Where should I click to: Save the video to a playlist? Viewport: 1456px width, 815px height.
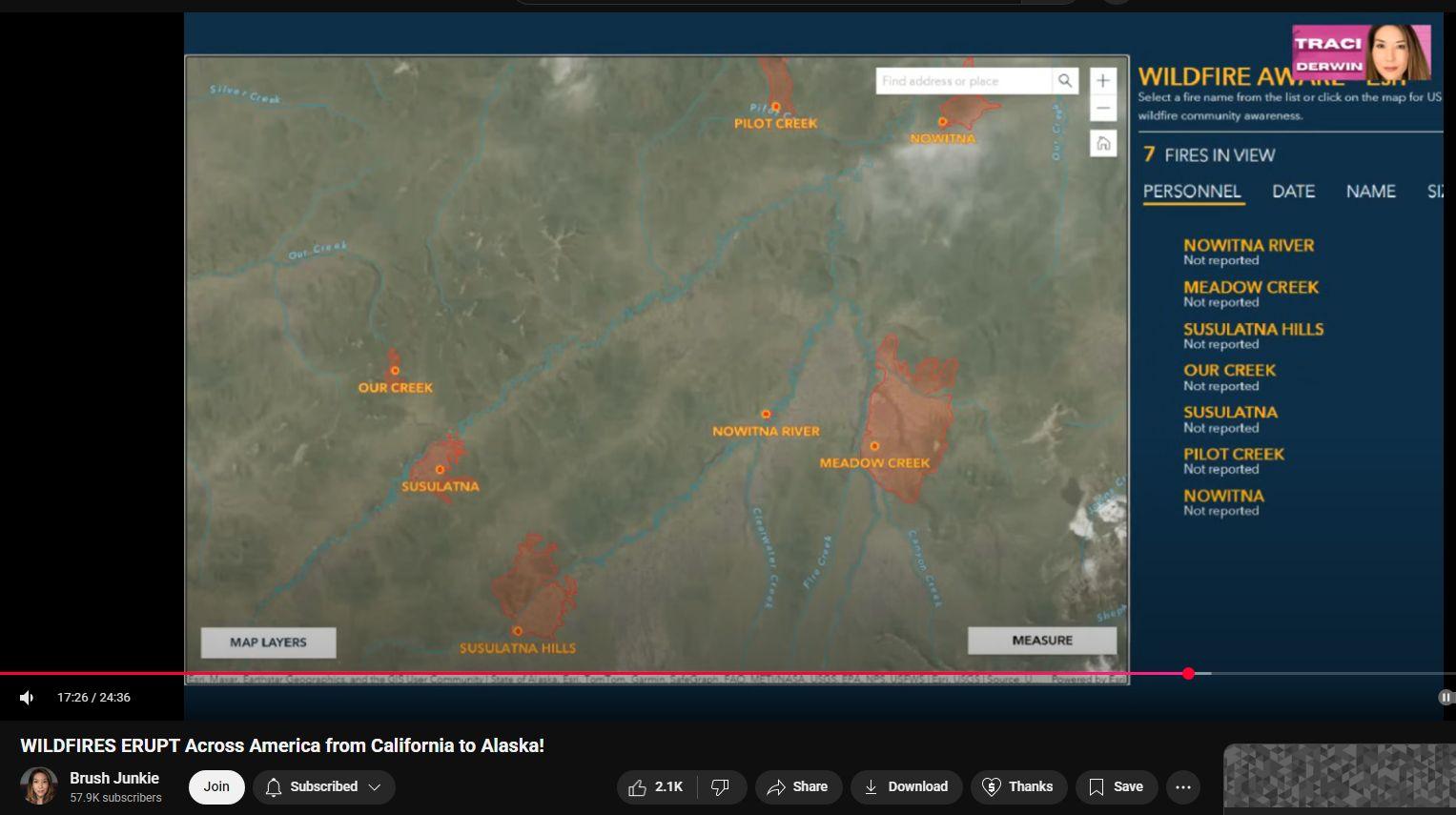(x=1116, y=787)
